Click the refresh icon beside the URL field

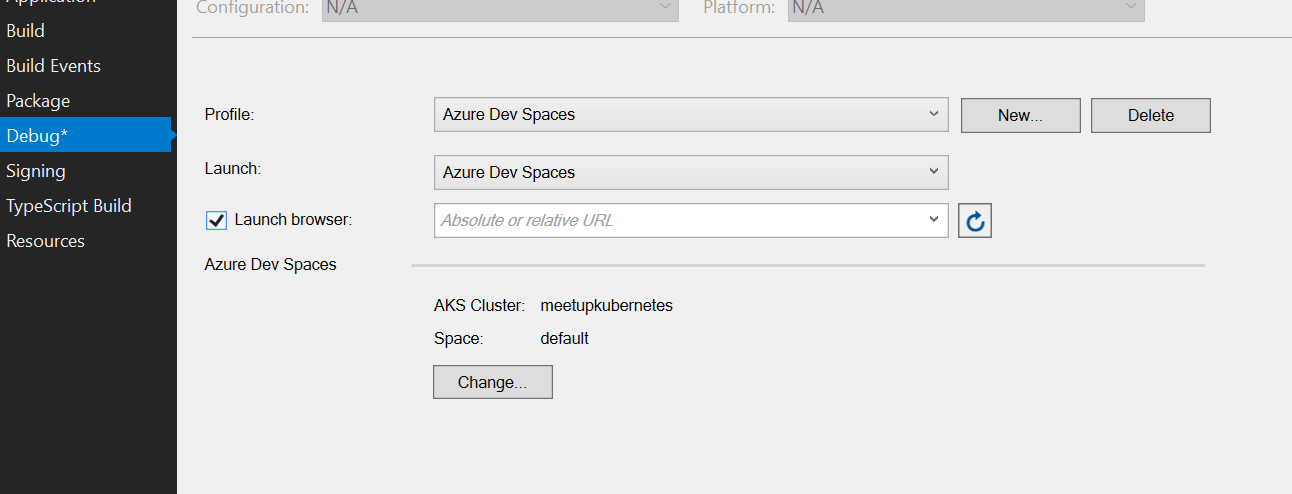[975, 221]
